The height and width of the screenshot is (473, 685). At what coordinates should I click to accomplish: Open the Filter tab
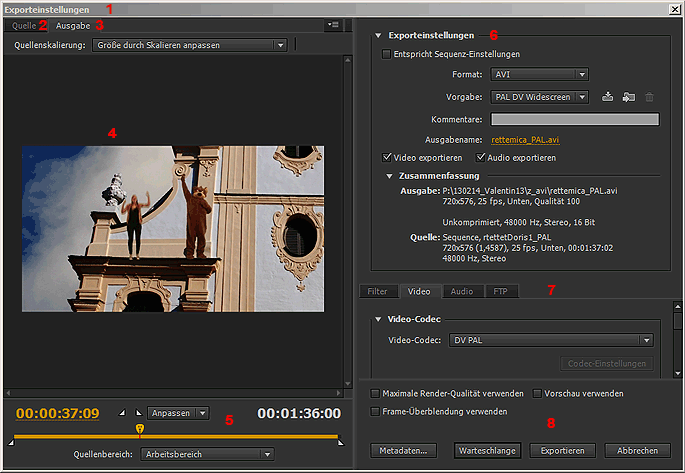[377, 291]
